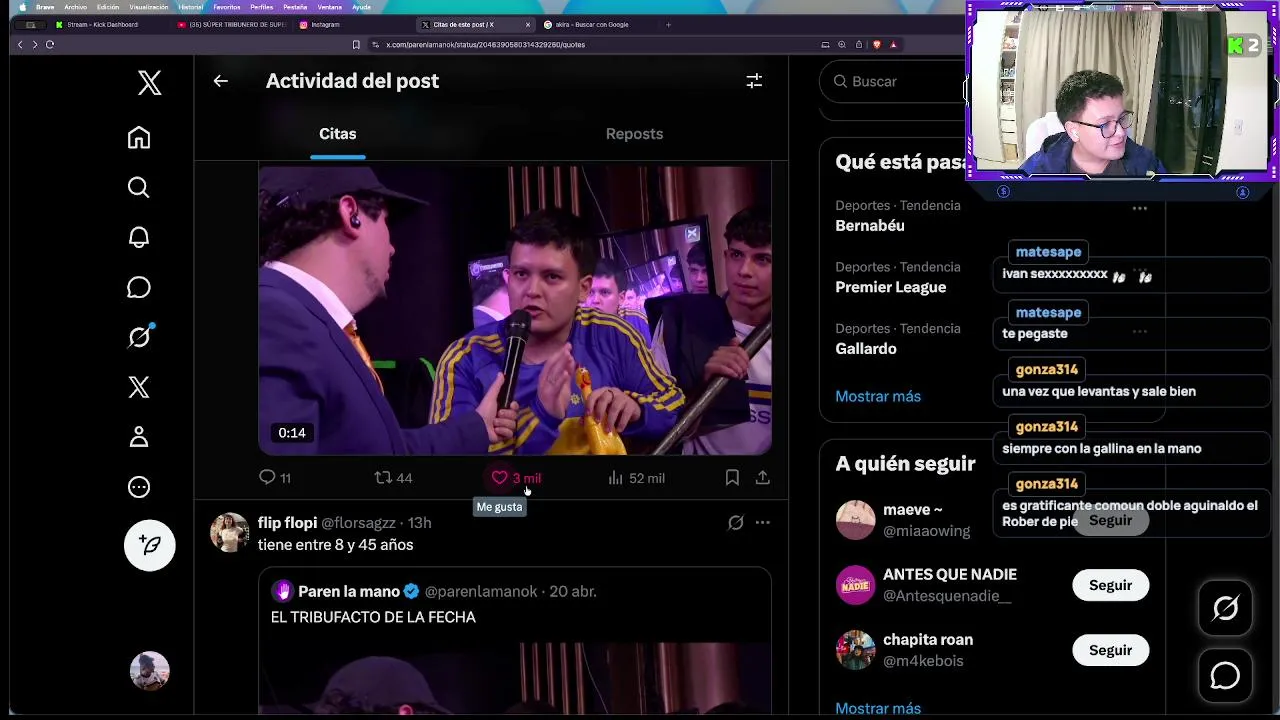
Task: Switch to SÚPER TRIBUNERO YouTube tab
Action: point(230,24)
